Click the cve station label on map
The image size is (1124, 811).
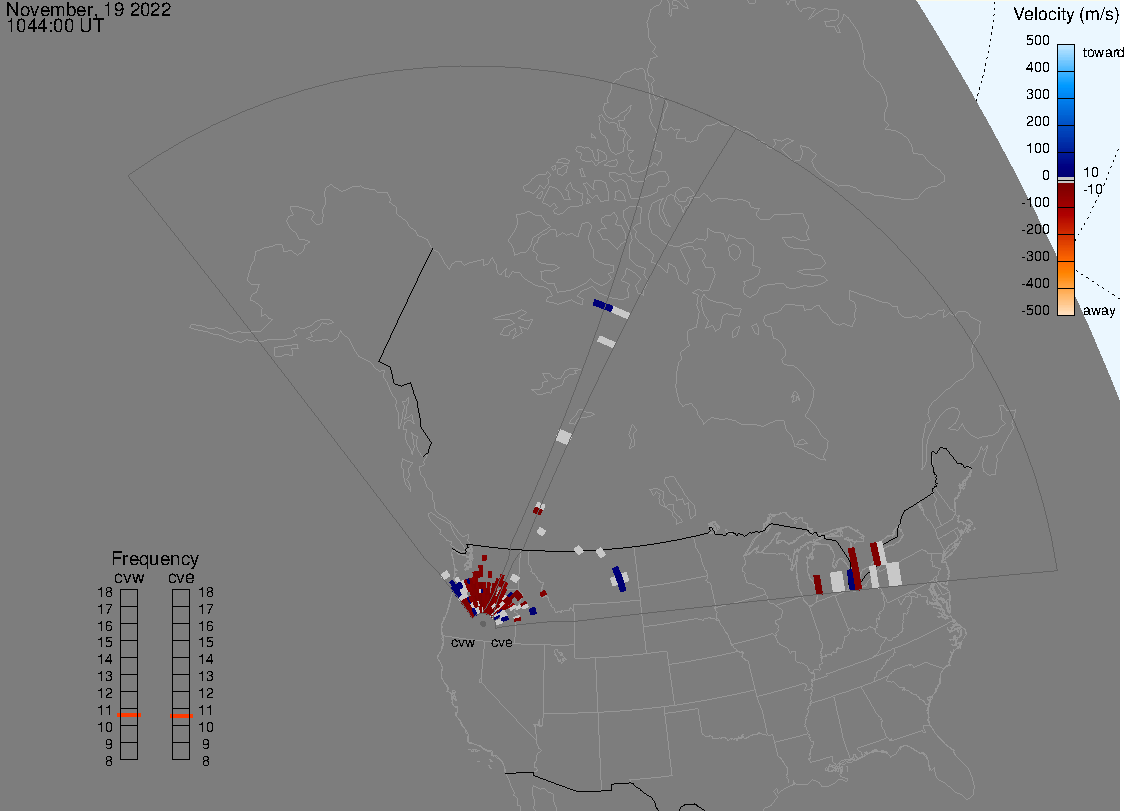[502, 642]
